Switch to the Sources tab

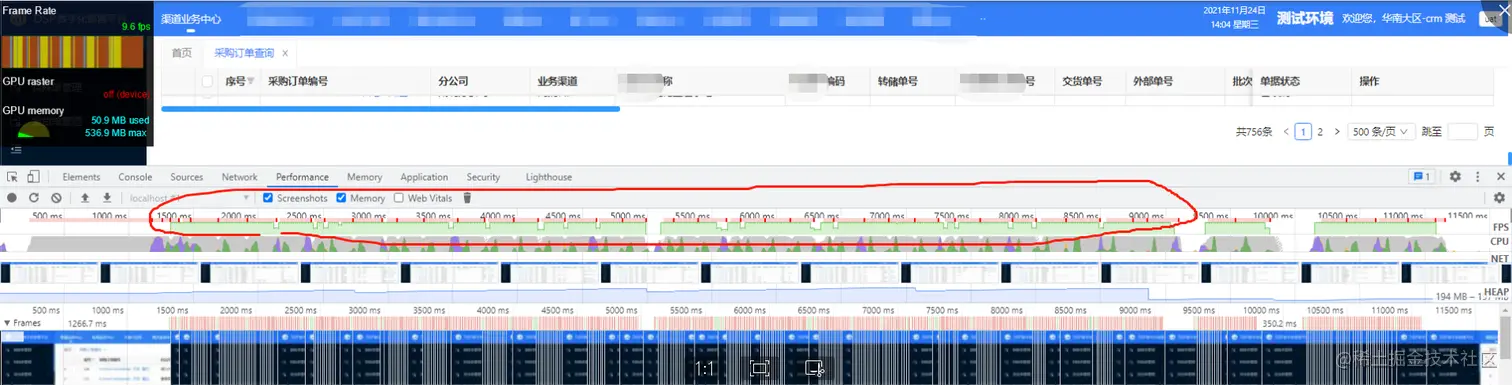pos(187,177)
